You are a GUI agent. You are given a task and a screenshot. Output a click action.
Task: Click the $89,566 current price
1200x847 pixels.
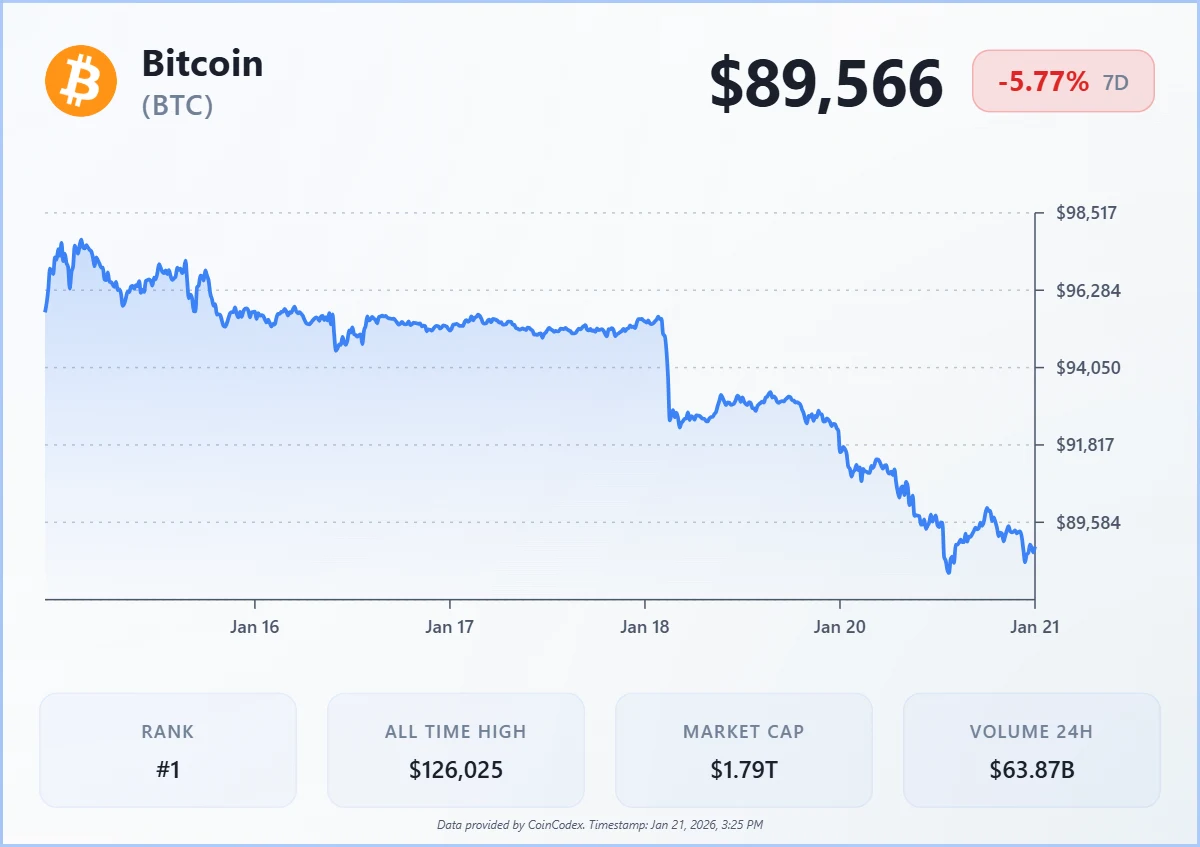click(x=826, y=83)
